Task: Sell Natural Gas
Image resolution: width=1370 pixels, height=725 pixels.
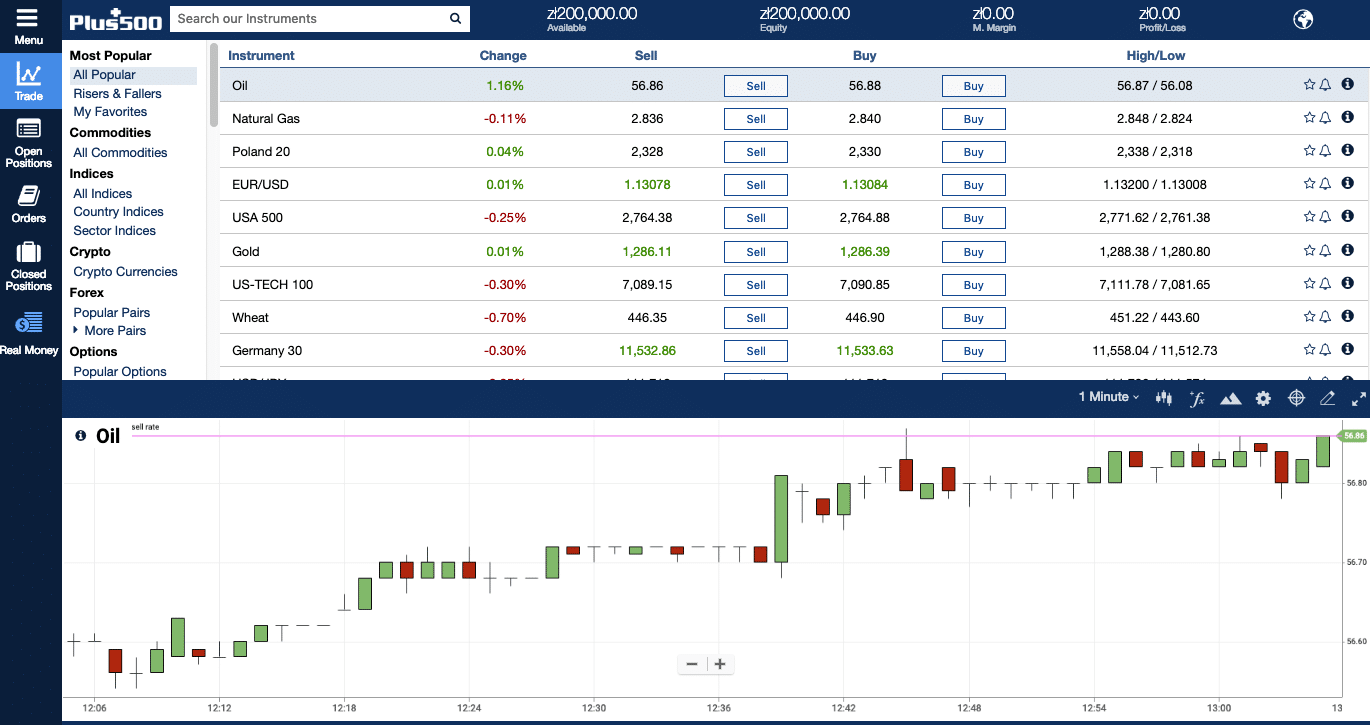Action: 756,119
